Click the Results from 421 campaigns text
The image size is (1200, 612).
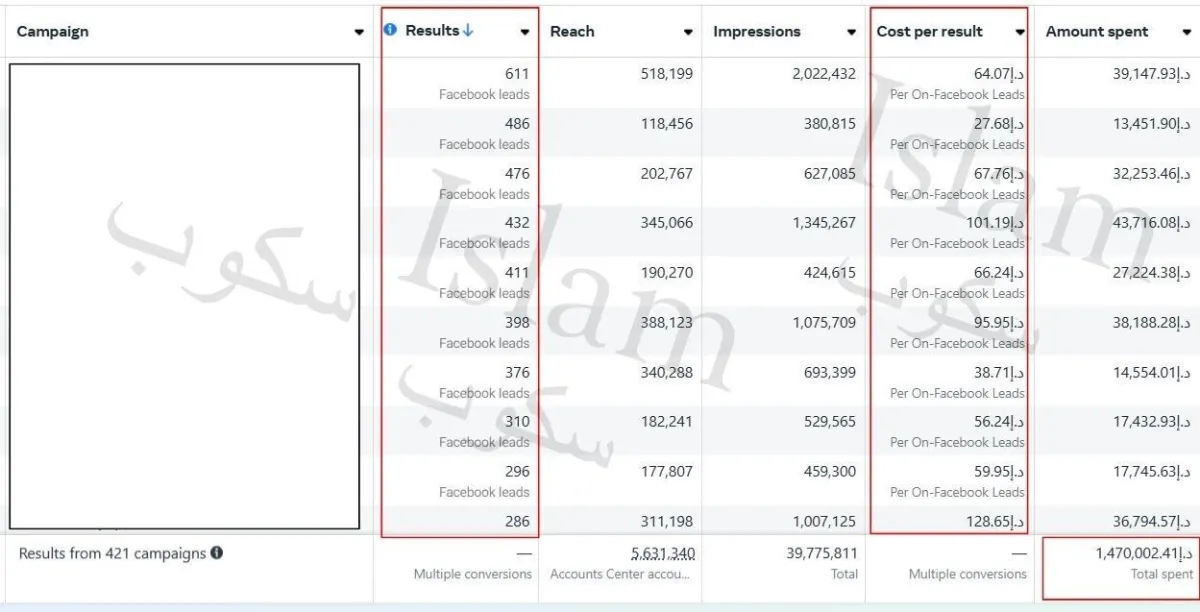pos(112,553)
